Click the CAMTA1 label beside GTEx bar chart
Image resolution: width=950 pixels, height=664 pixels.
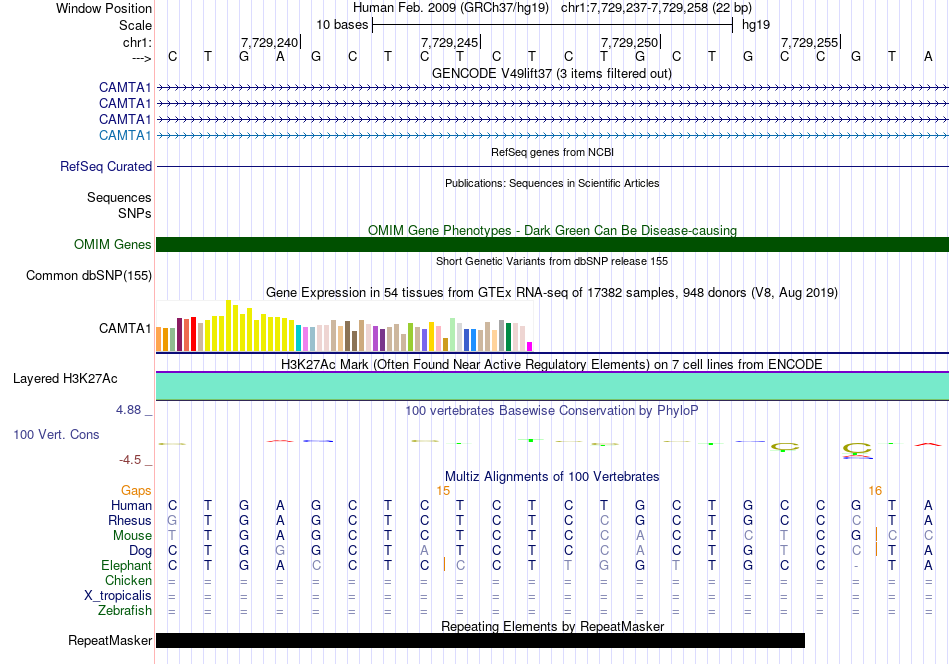point(125,328)
